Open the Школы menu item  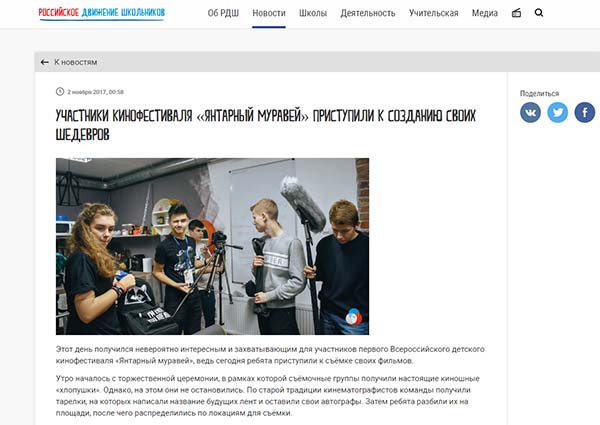click(313, 13)
